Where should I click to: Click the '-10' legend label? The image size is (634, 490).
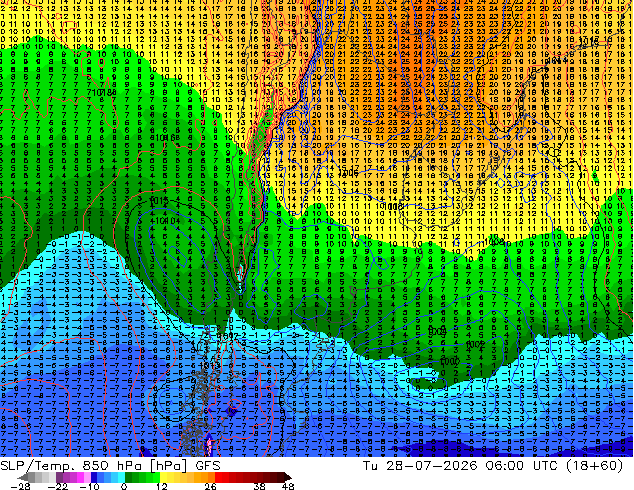[x=89, y=486]
